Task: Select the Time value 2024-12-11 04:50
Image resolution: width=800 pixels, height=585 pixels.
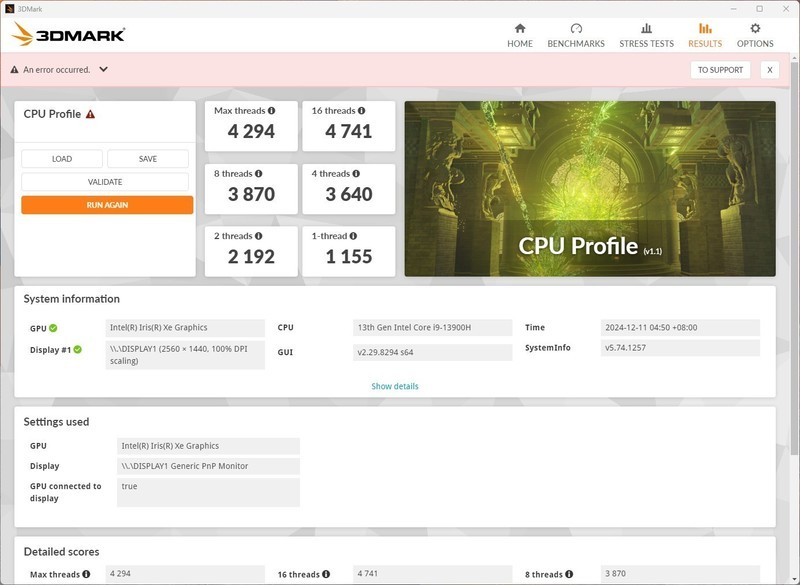Action: tap(680, 327)
